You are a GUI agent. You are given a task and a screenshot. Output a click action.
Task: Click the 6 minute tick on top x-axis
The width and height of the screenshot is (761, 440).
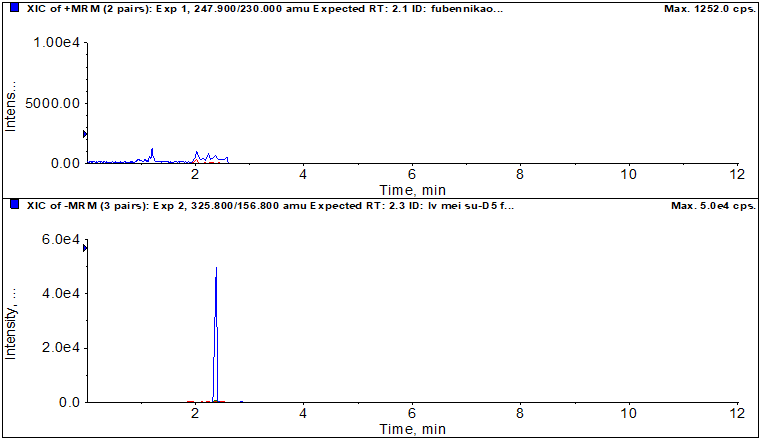pos(412,175)
